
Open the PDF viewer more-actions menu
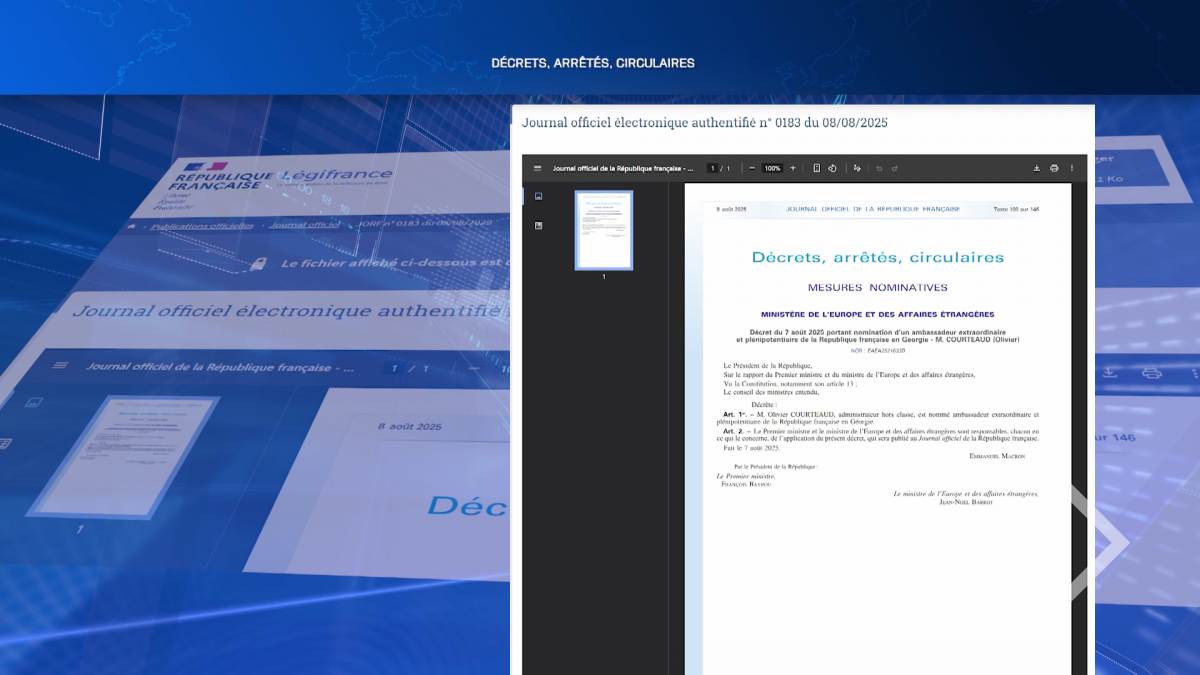click(x=1072, y=168)
